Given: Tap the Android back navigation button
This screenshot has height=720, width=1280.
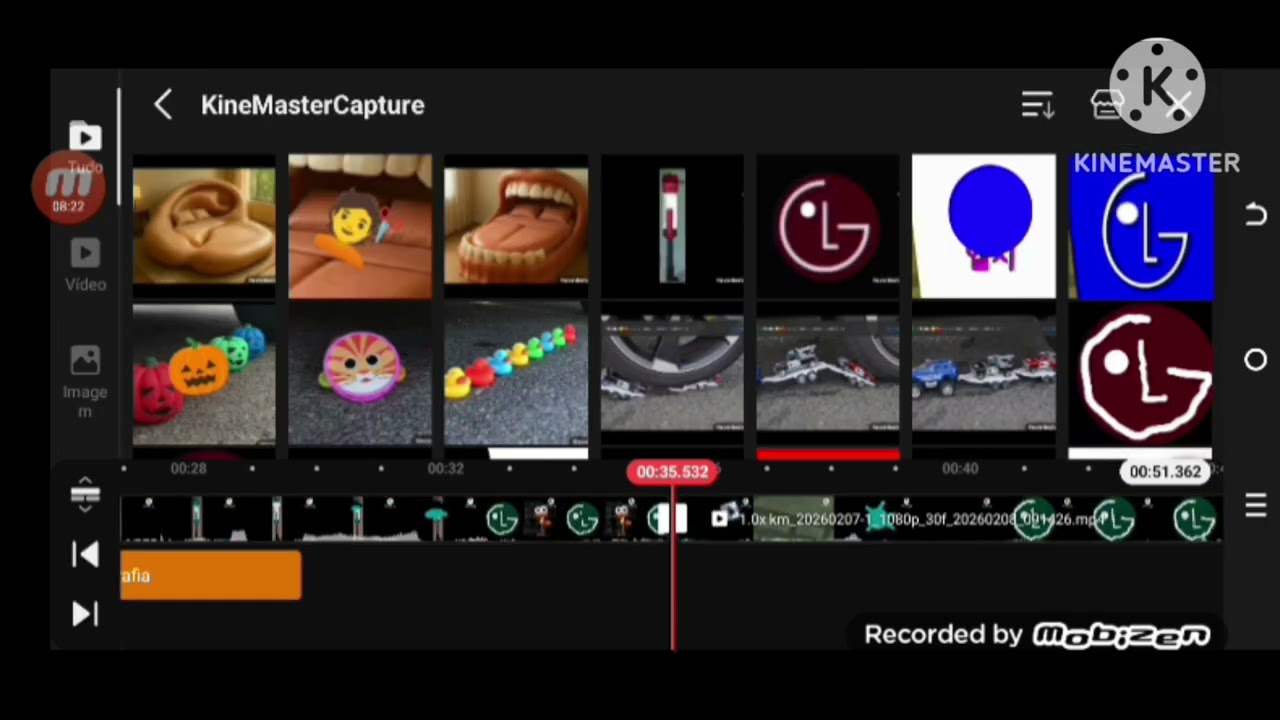Looking at the screenshot, I should click(1256, 215).
